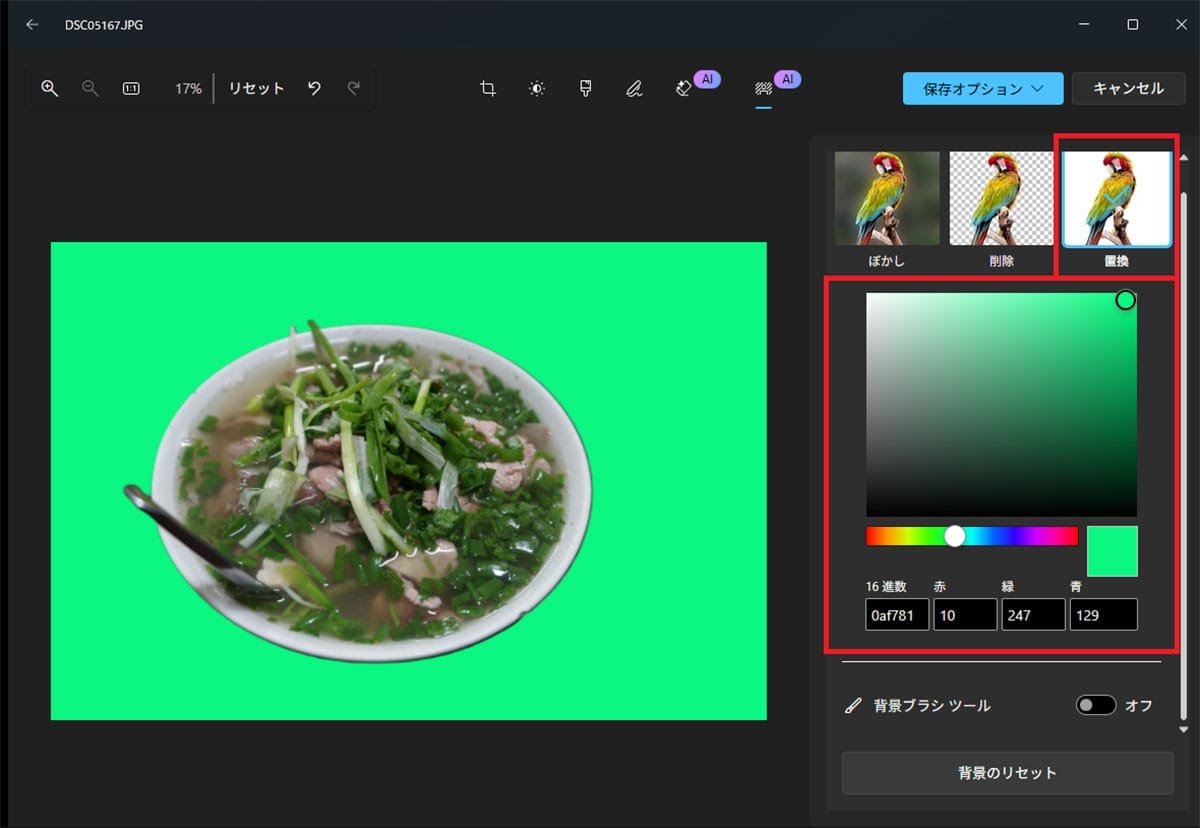Select the Filter tool
Screen dimensions: 1200x828
[585, 88]
